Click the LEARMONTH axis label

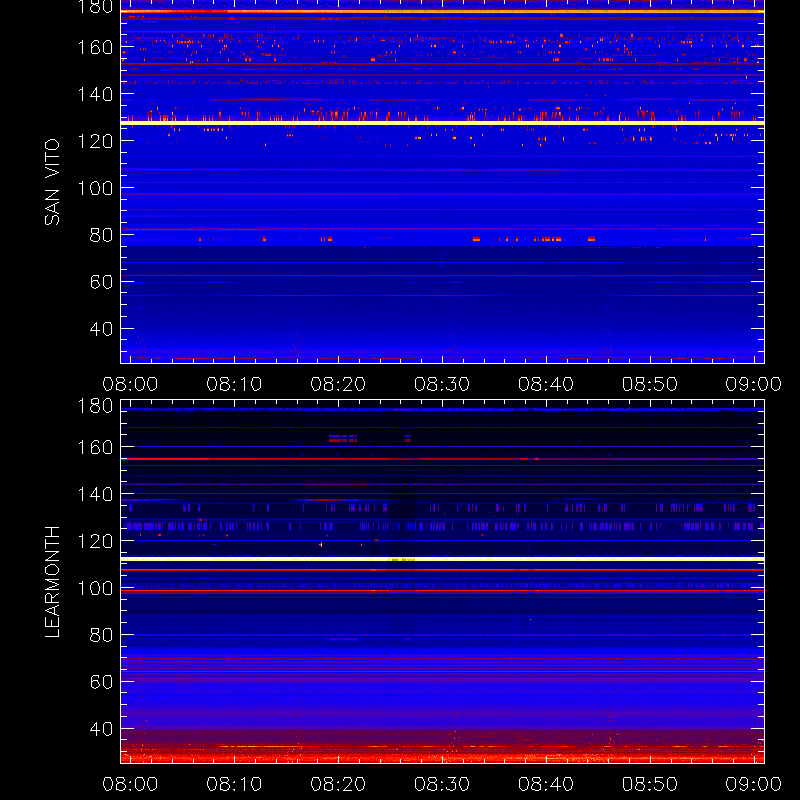(52, 582)
